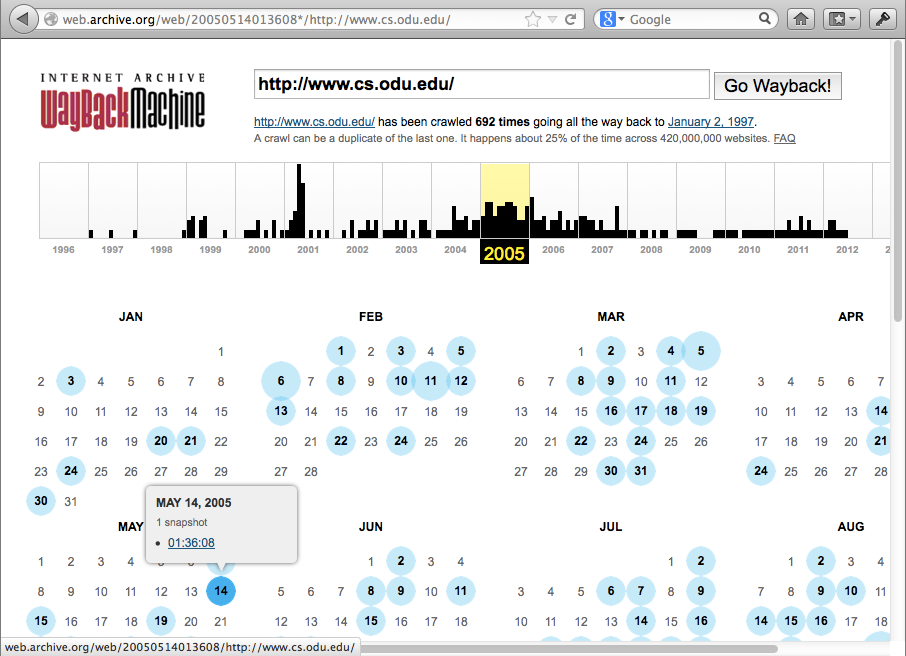Select 2011 in the timeline
The width and height of the screenshot is (906, 656).
coord(798,250)
